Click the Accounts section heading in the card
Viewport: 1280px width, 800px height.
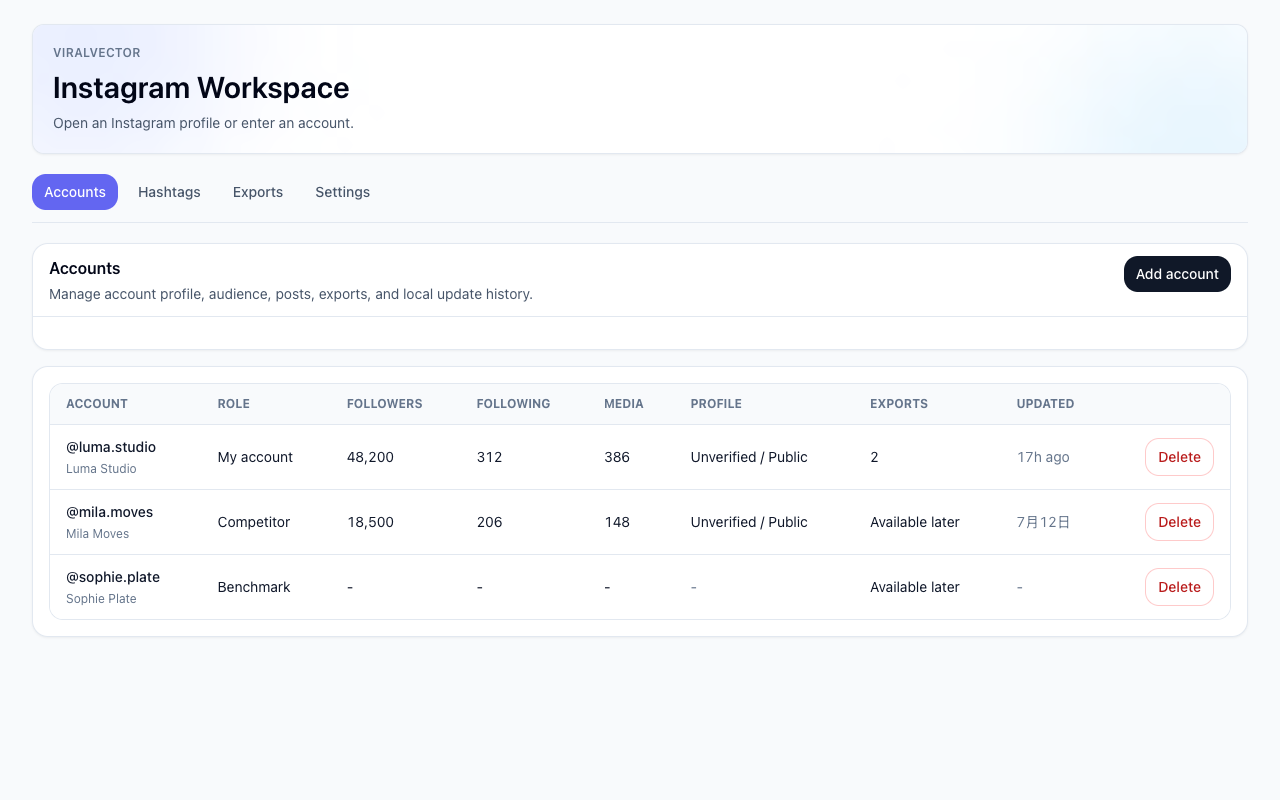click(85, 268)
